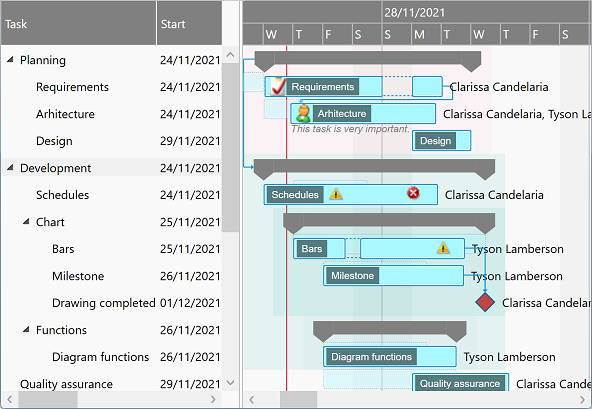Click the red error icon on Schedules bar
This screenshot has width=592, height=409.
pos(413,193)
